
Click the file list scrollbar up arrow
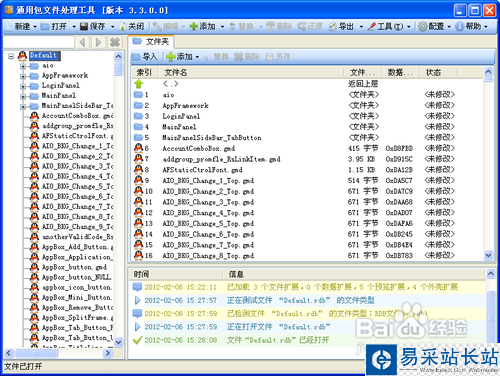(x=488, y=71)
